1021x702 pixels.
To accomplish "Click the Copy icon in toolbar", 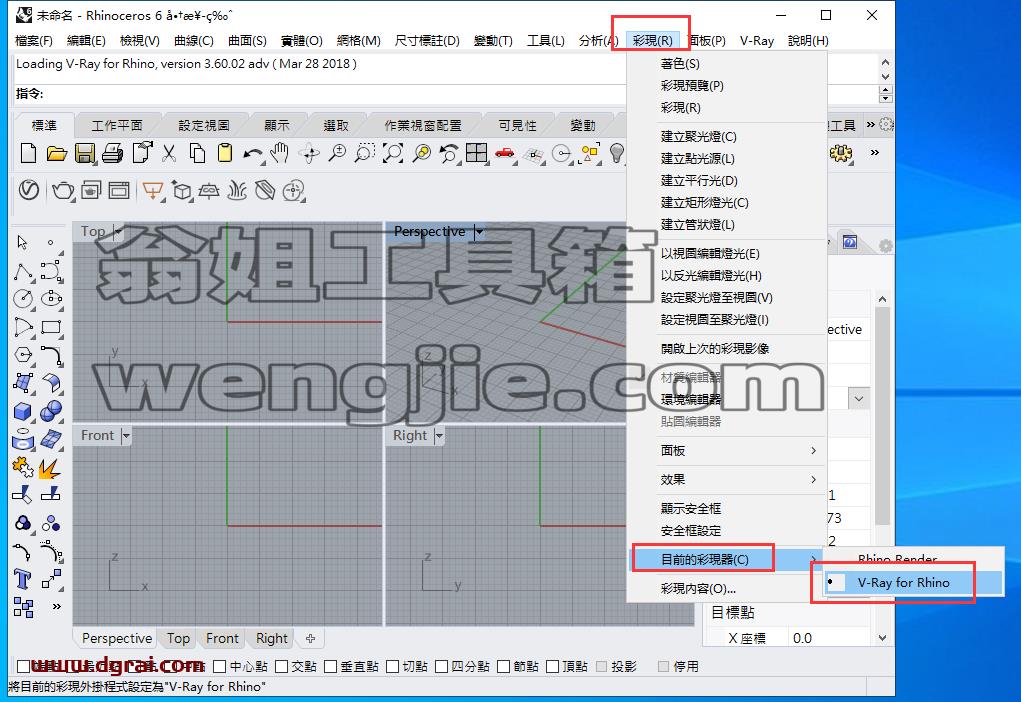I will coord(197,154).
